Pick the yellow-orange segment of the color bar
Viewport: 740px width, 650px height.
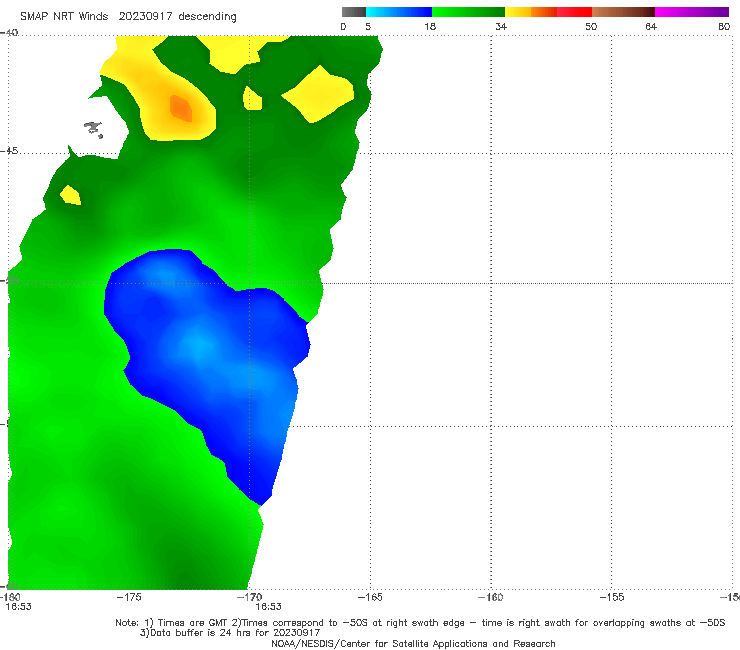click(x=531, y=12)
